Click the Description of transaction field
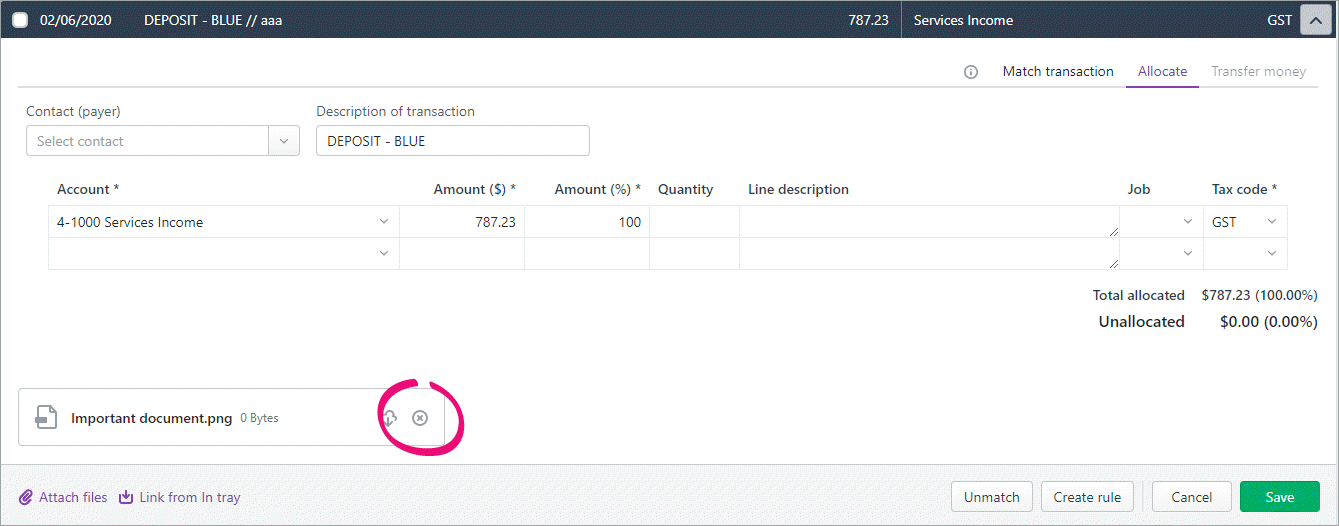 453,141
